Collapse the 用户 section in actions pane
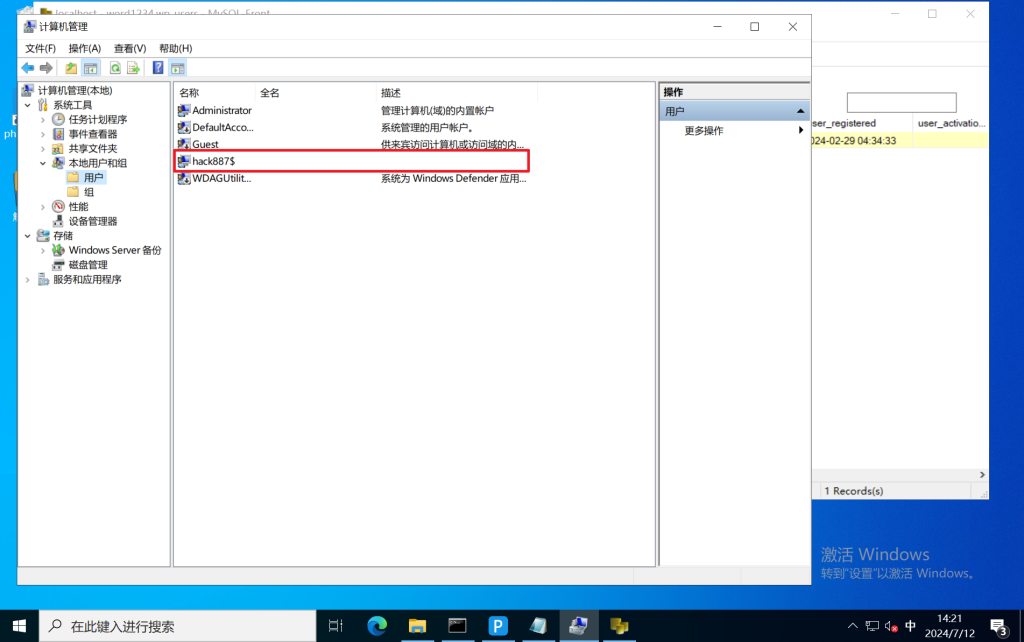This screenshot has width=1024, height=642. point(801,111)
